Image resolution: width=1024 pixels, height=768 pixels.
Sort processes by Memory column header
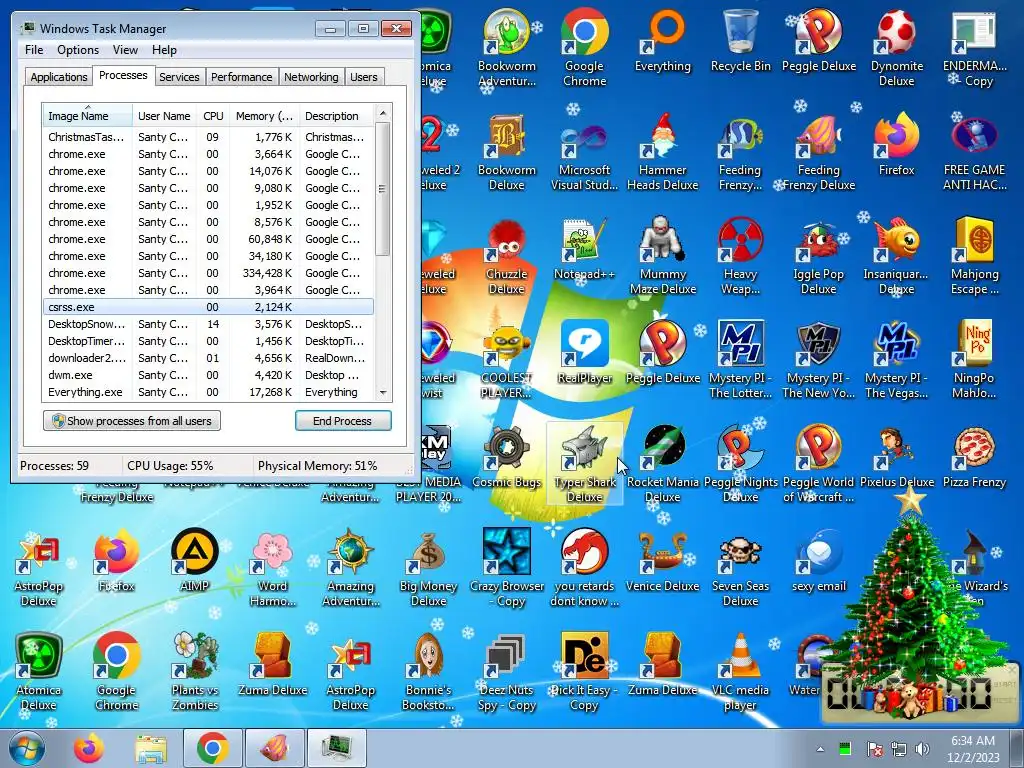click(x=264, y=116)
